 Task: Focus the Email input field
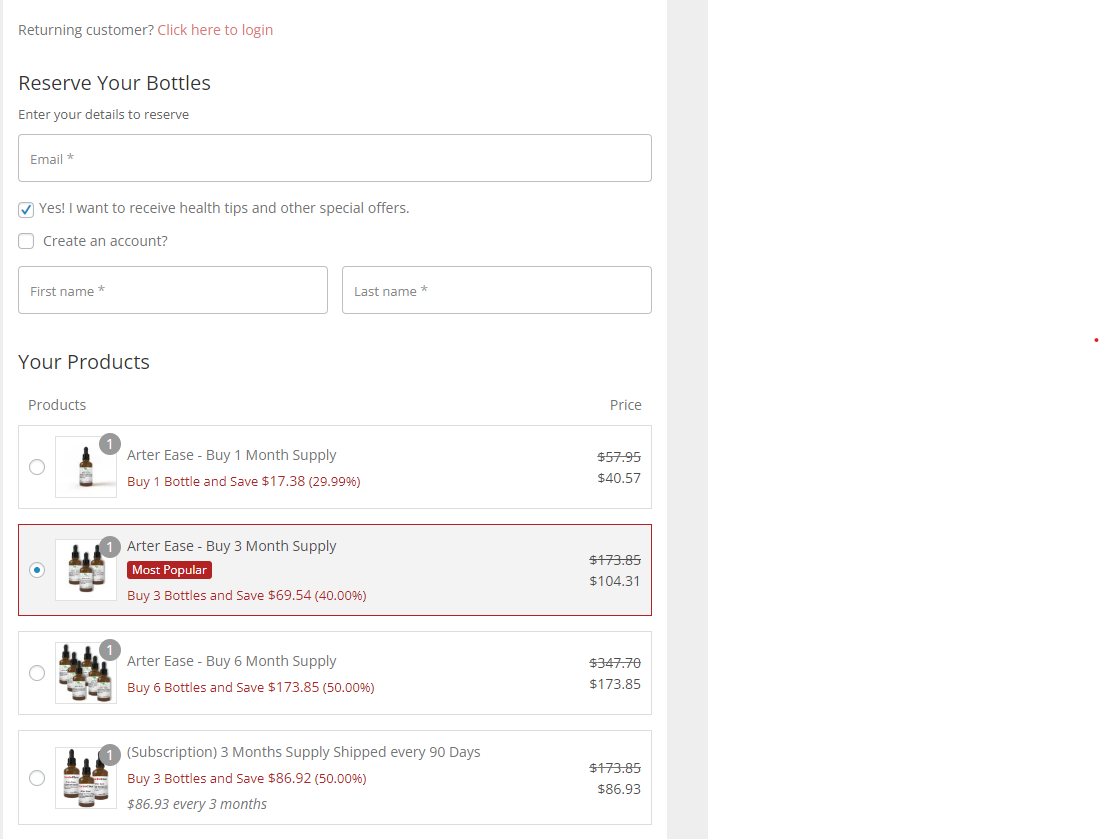pos(334,158)
